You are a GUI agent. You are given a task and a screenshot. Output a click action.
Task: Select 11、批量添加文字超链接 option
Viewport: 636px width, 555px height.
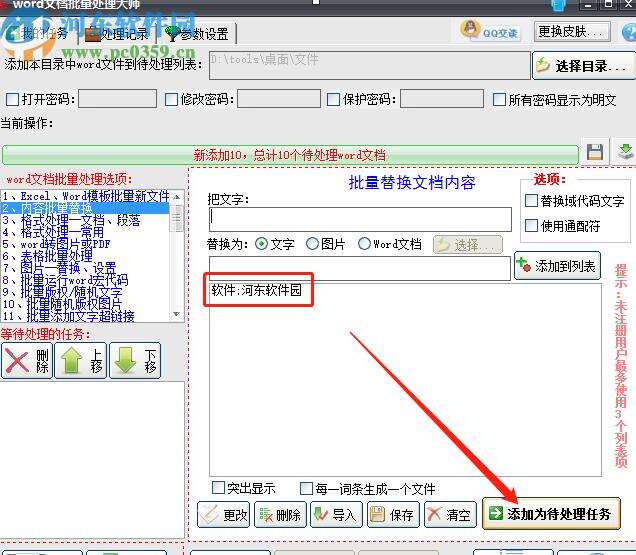[x=86, y=316]
